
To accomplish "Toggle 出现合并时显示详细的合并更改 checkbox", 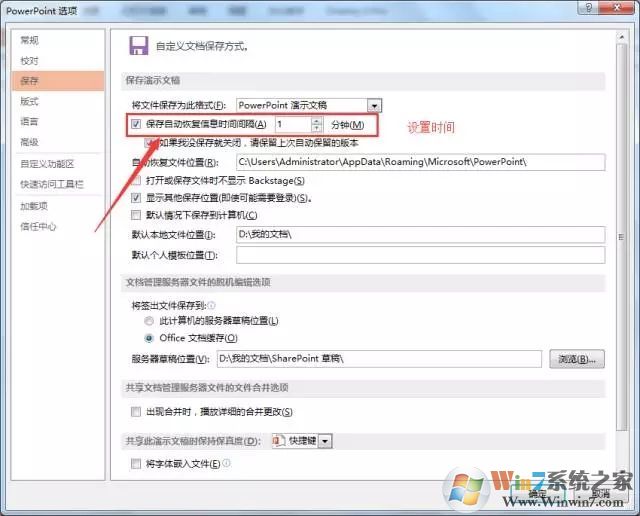I will click(136, 412).
